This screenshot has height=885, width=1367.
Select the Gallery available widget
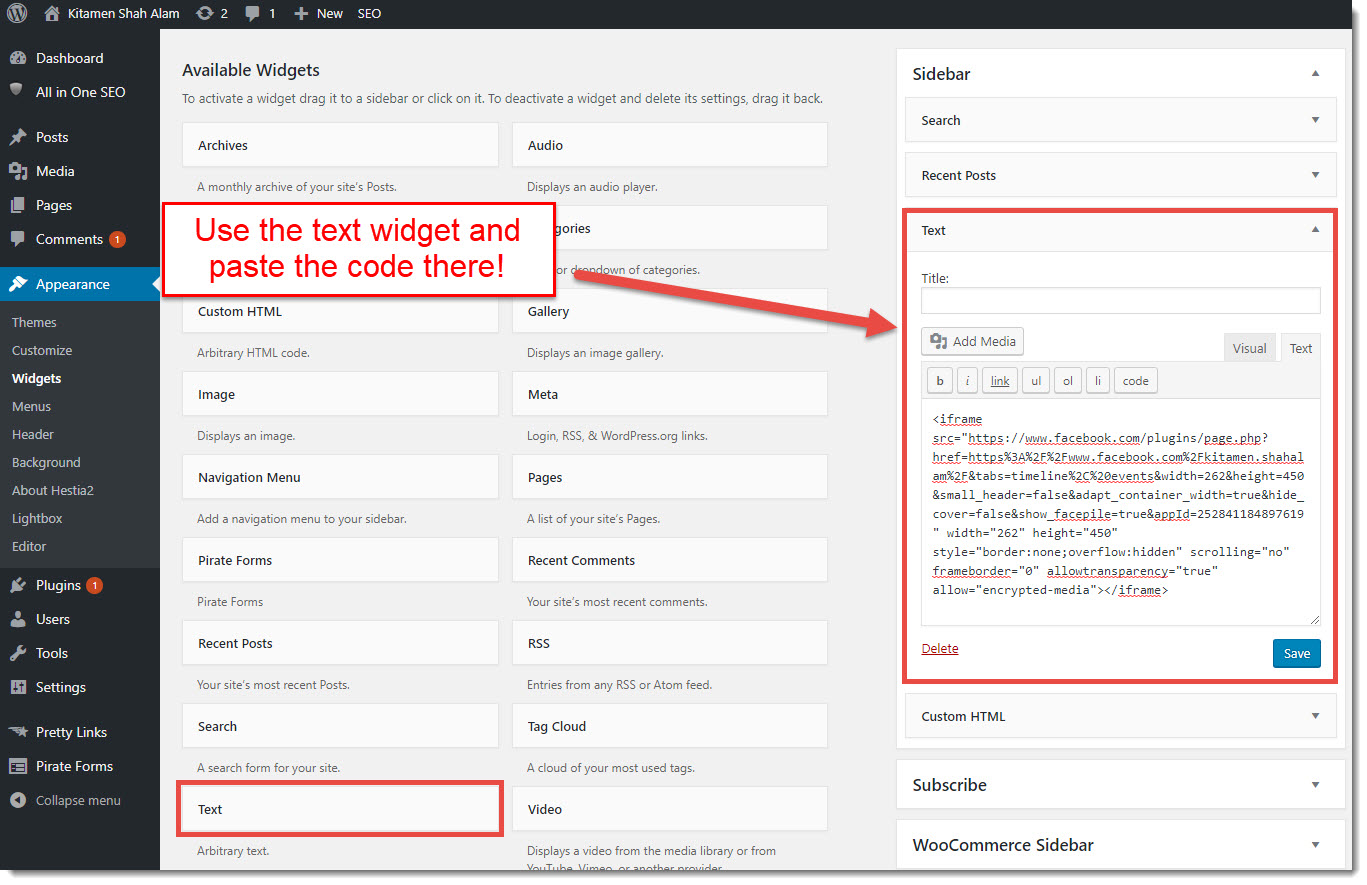[670, 311]
